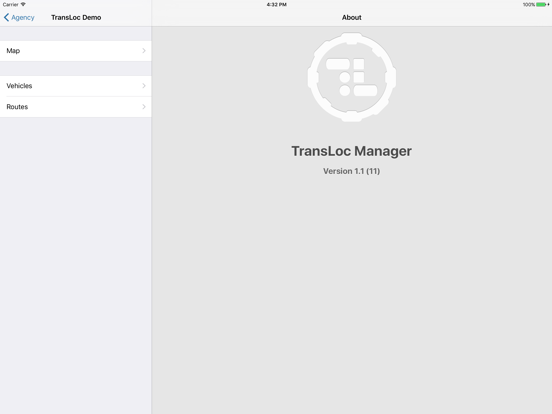The image size is (552, 414).
Task: Click the TransLoc Demo header title
Action: click(76, 17)
